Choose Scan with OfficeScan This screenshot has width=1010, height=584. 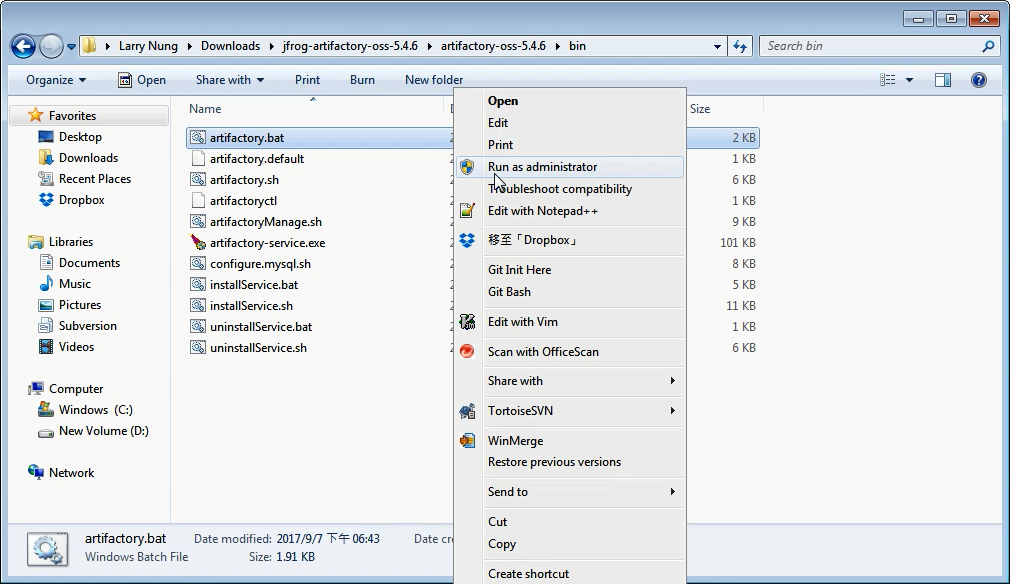click(x=570, y=352)
